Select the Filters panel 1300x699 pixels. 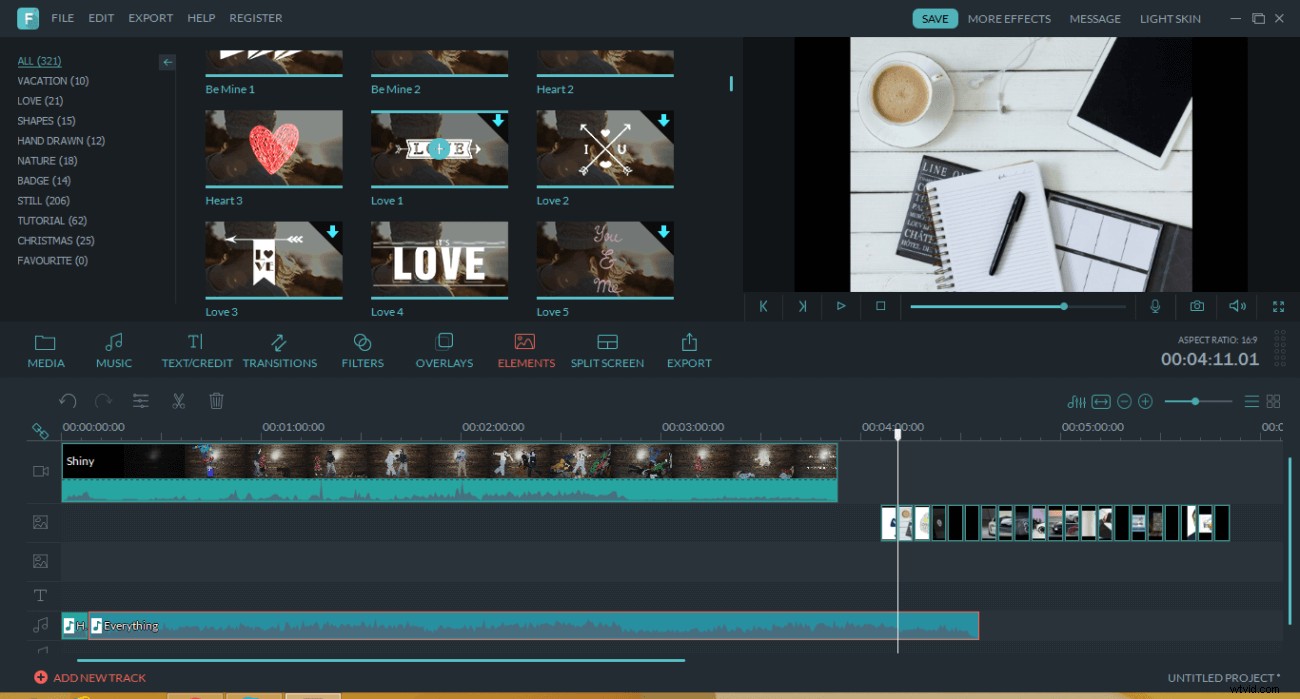pyautogui.click(x=362, y=350)
